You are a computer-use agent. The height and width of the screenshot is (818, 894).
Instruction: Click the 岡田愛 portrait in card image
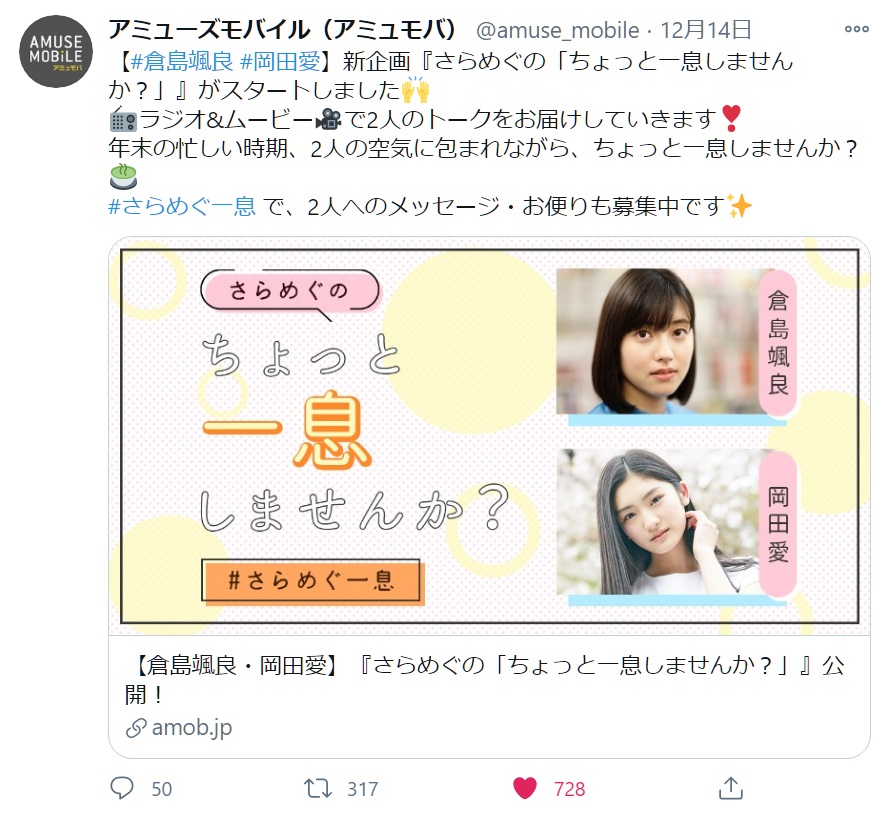659,522
